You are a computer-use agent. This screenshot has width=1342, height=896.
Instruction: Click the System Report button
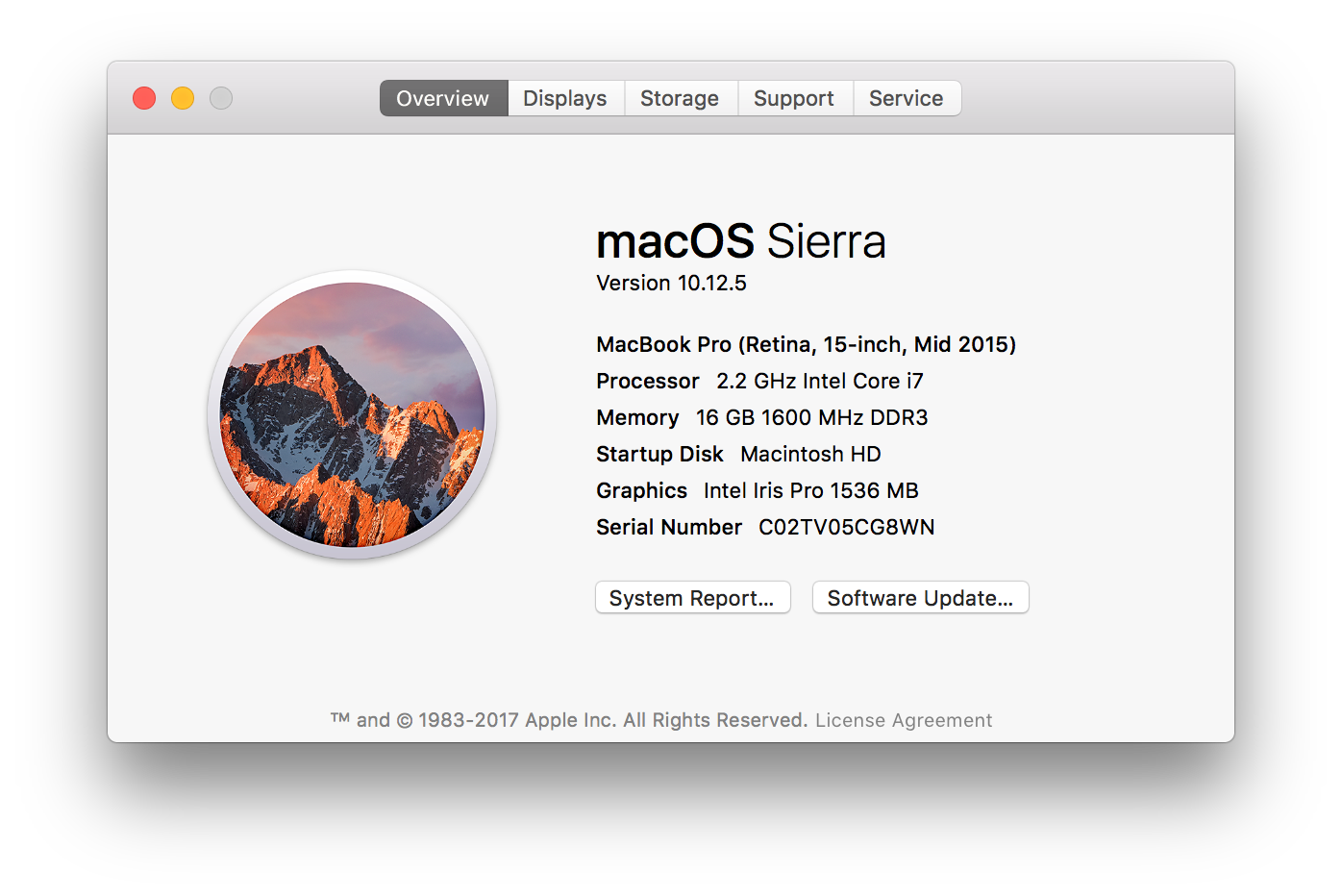[x=692, y=597]
